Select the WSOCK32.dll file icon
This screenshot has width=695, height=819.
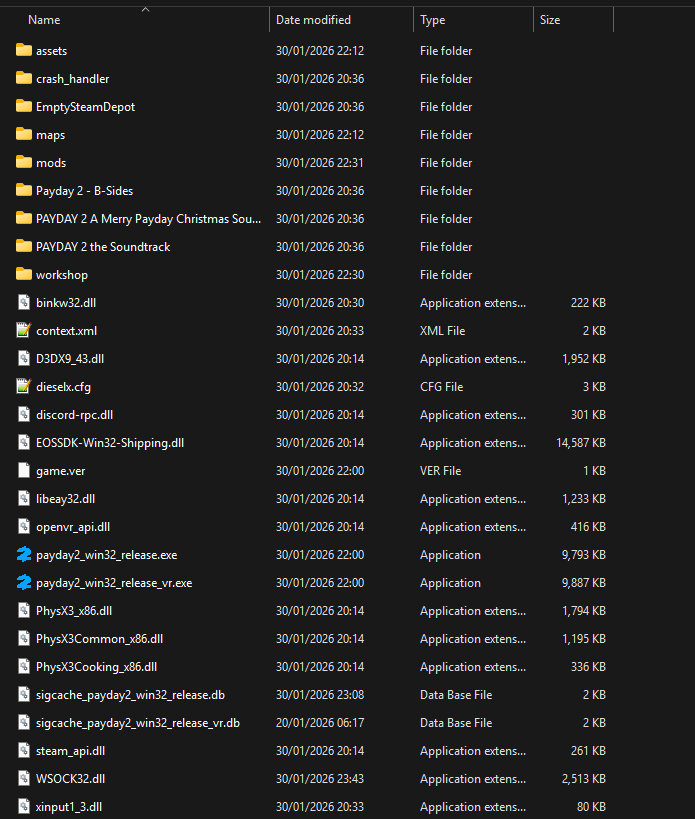pos(24,779)
